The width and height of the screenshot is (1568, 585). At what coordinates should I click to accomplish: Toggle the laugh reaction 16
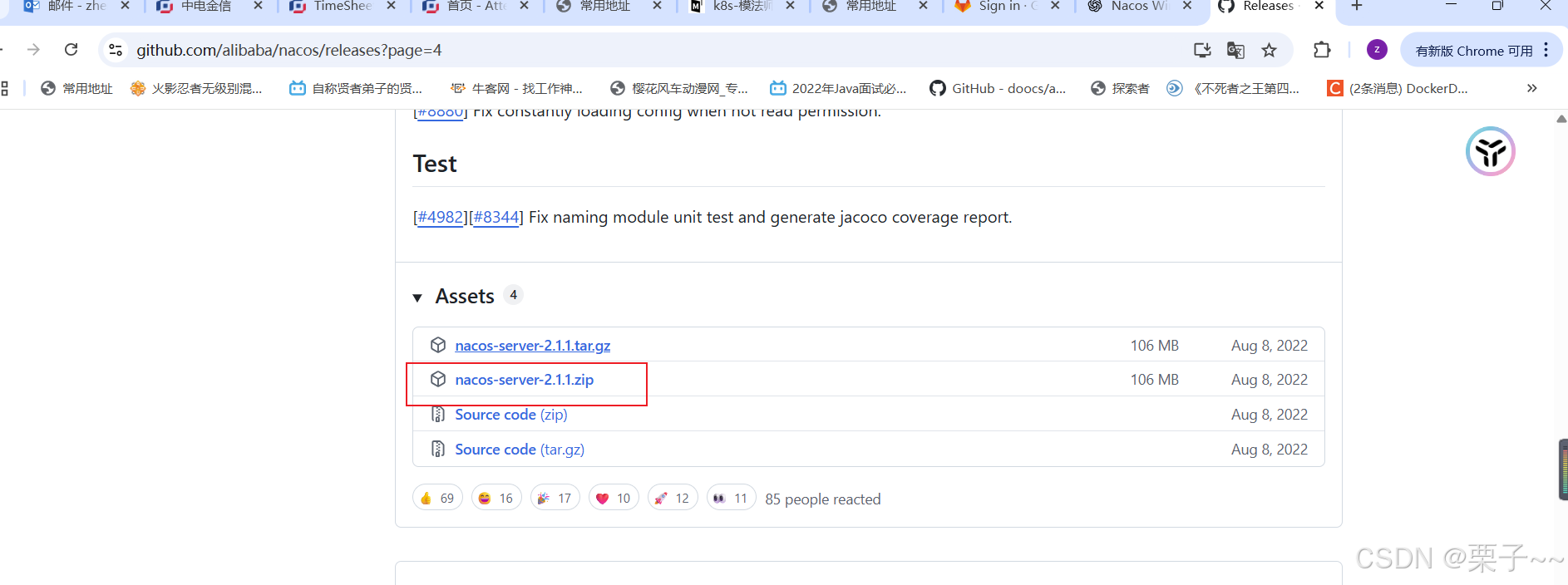coord(496,498)
